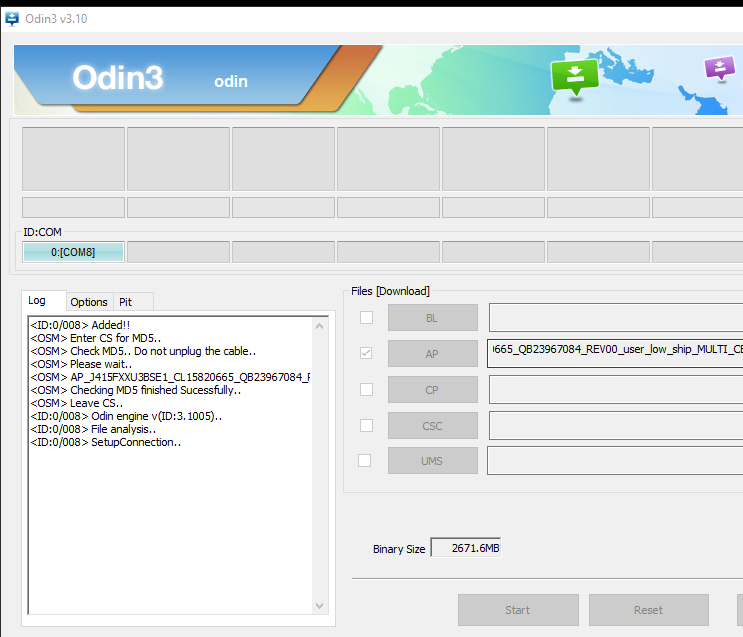Viewport: 743px width, 637px height.
Task: Click the BL file button
Action: coord(433,318)
